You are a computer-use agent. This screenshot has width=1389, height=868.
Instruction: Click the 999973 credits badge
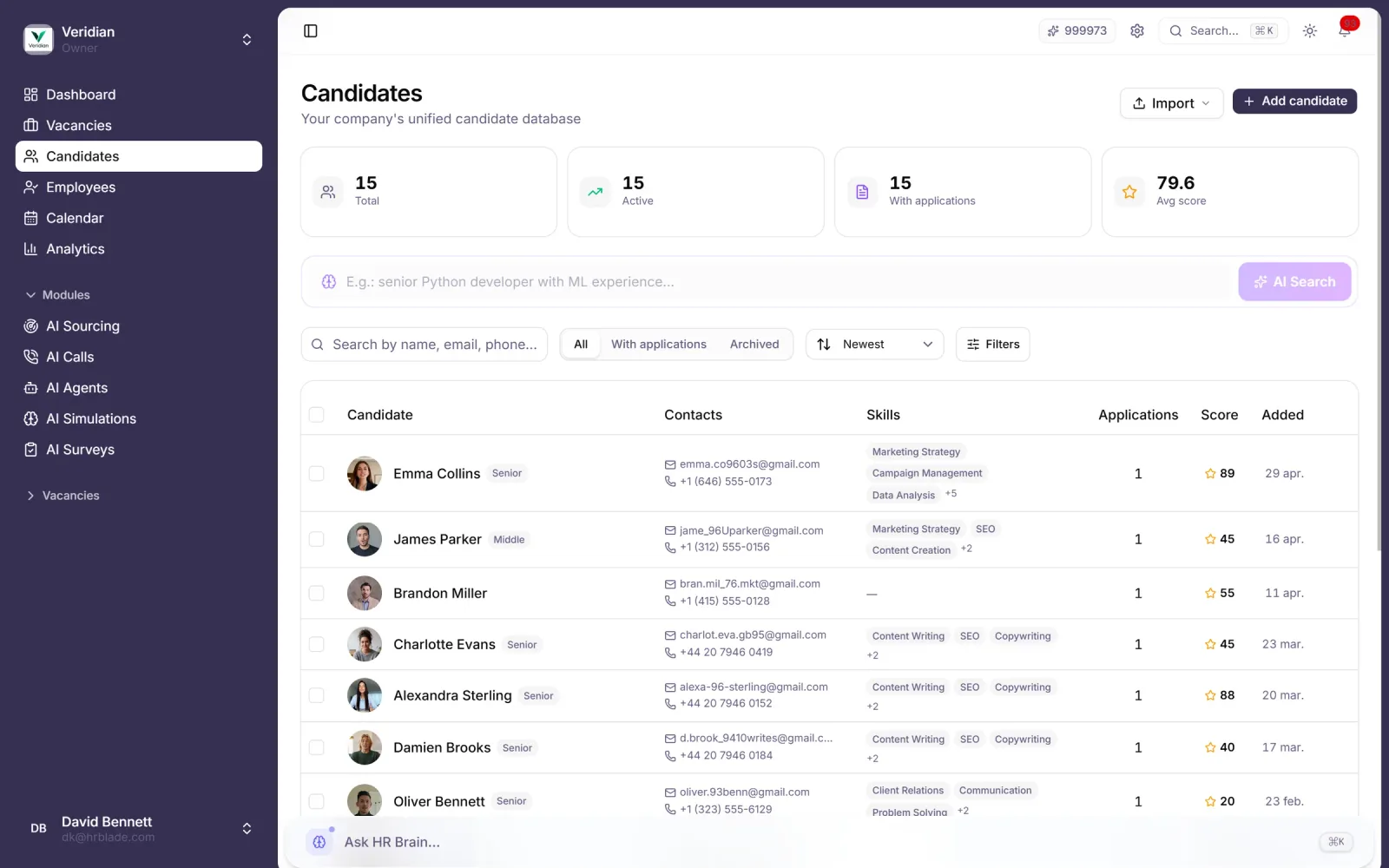[1077, 31]
